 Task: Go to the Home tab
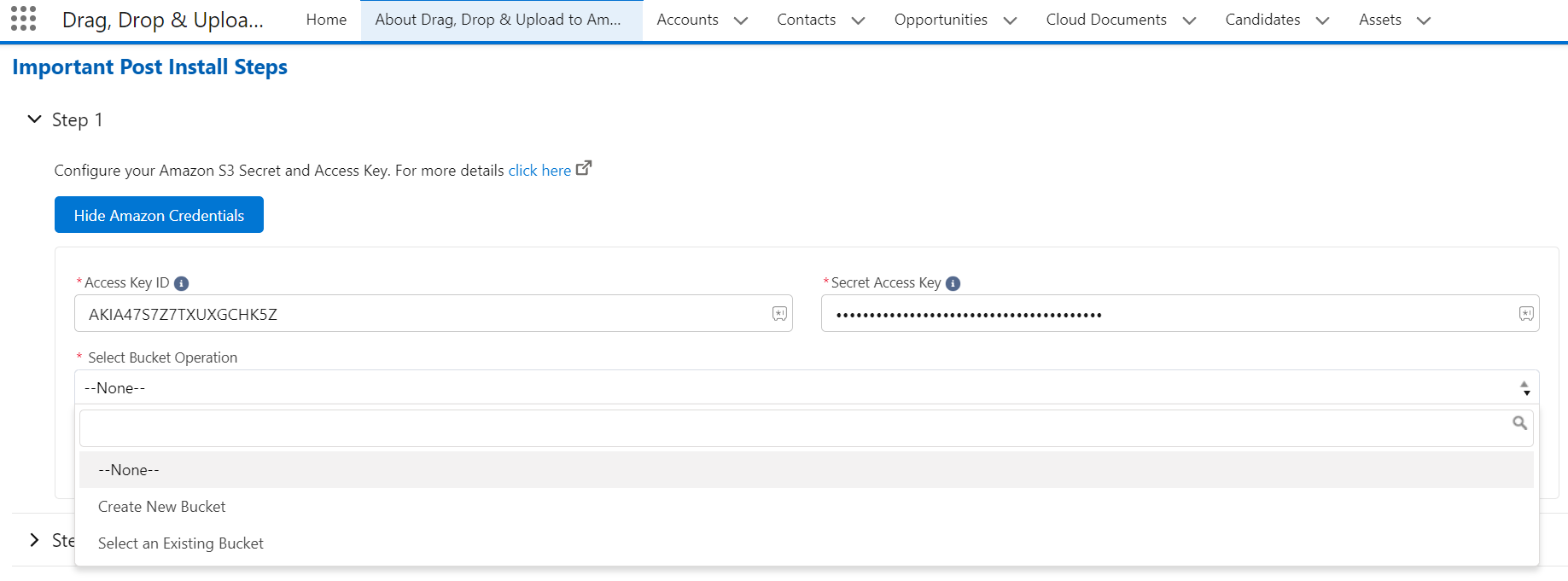pos(326,20)
